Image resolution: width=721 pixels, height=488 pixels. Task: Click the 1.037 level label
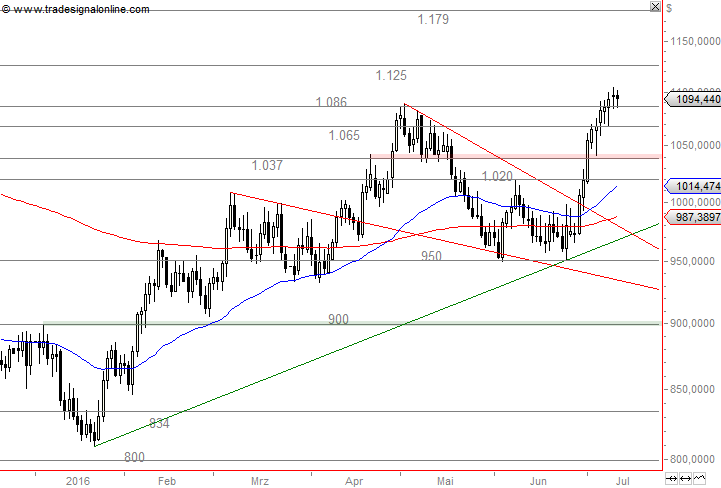[267, 165]
